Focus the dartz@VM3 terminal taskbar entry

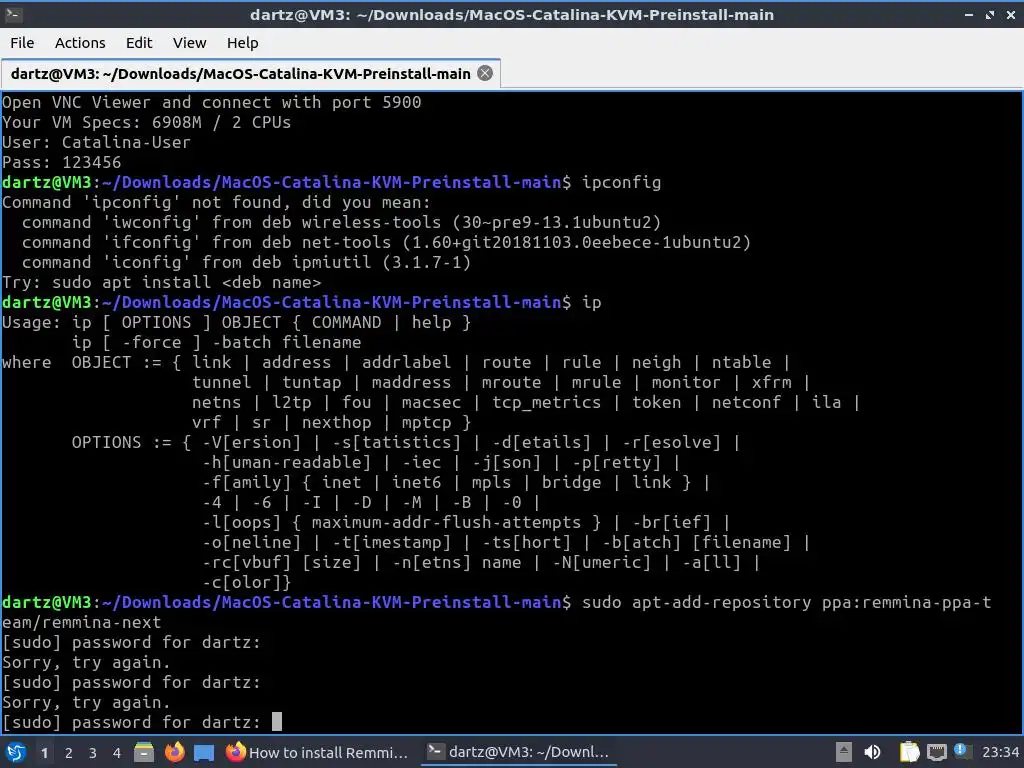519,752
